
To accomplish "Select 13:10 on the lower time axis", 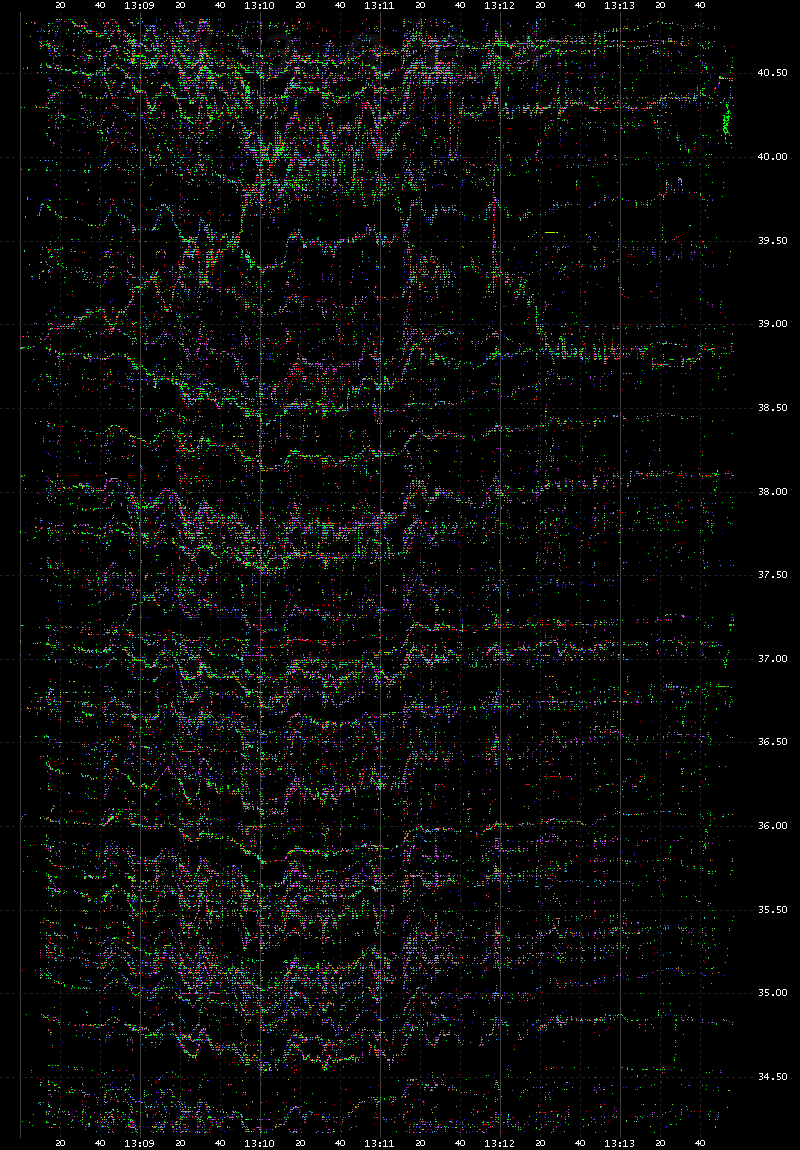I will (260, 1143).
